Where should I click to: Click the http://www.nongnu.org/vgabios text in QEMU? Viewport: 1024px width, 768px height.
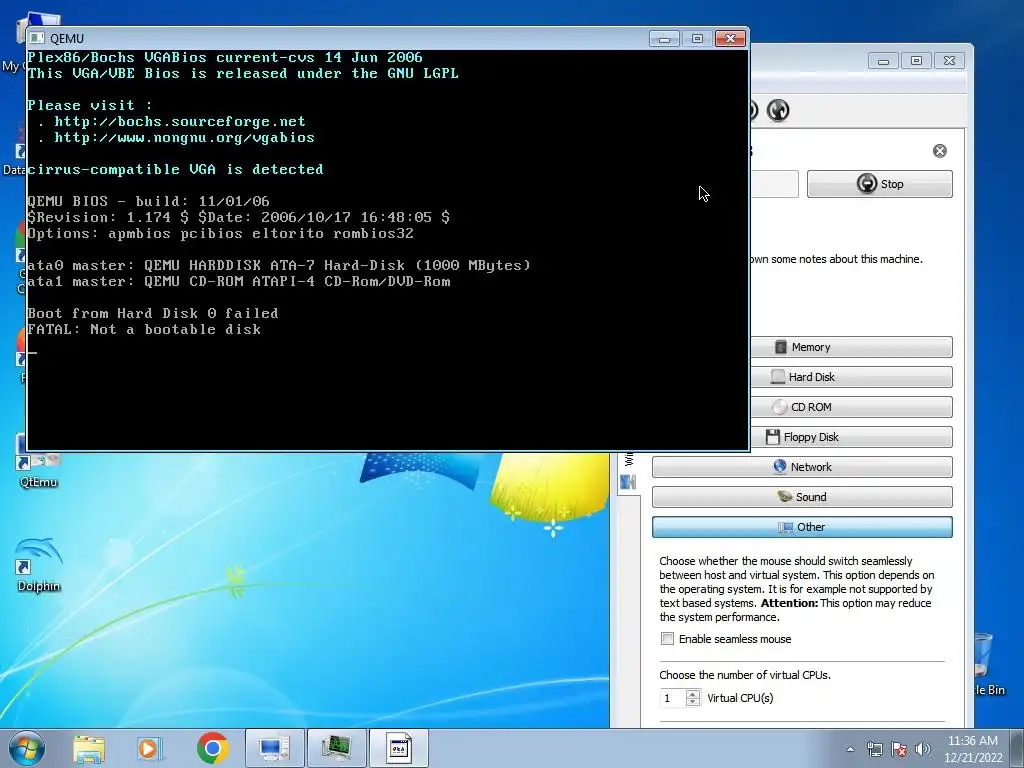click(184, 138)
